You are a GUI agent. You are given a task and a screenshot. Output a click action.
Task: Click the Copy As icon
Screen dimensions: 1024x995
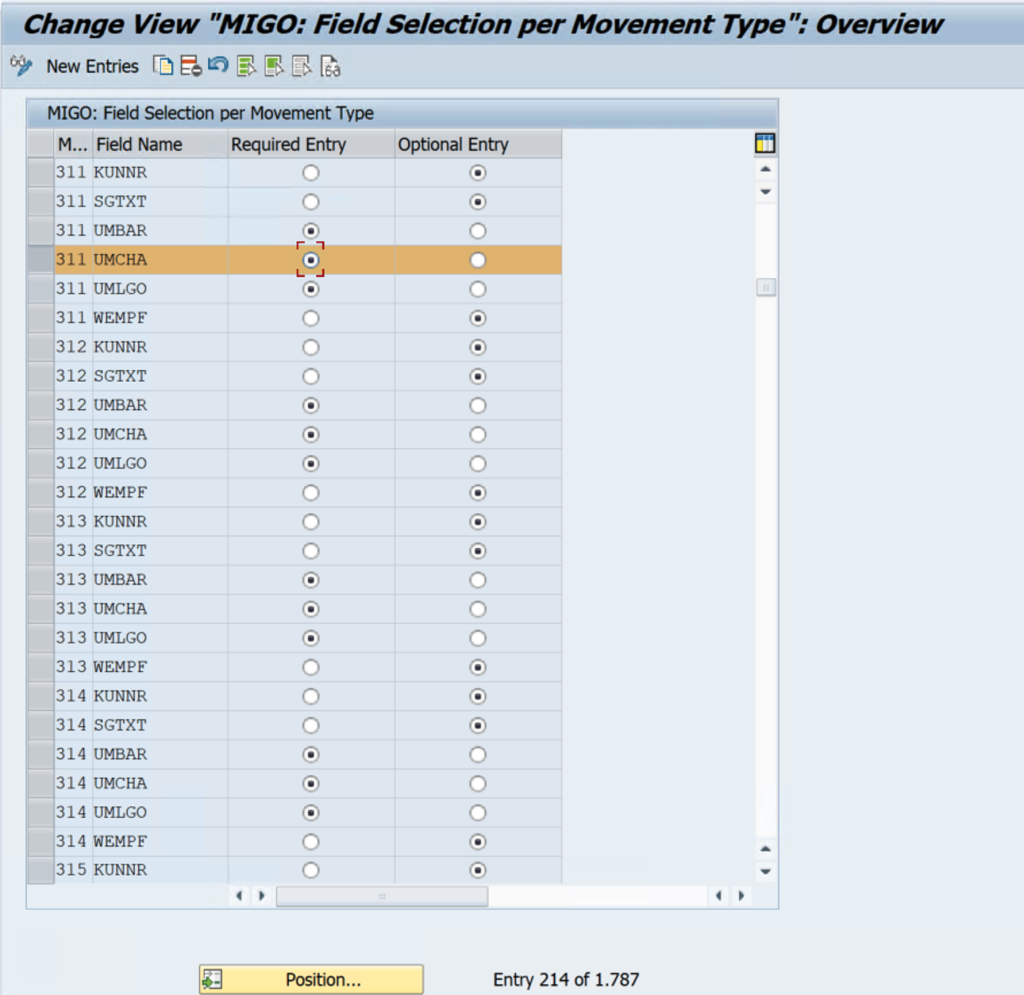tap(163, 66)
